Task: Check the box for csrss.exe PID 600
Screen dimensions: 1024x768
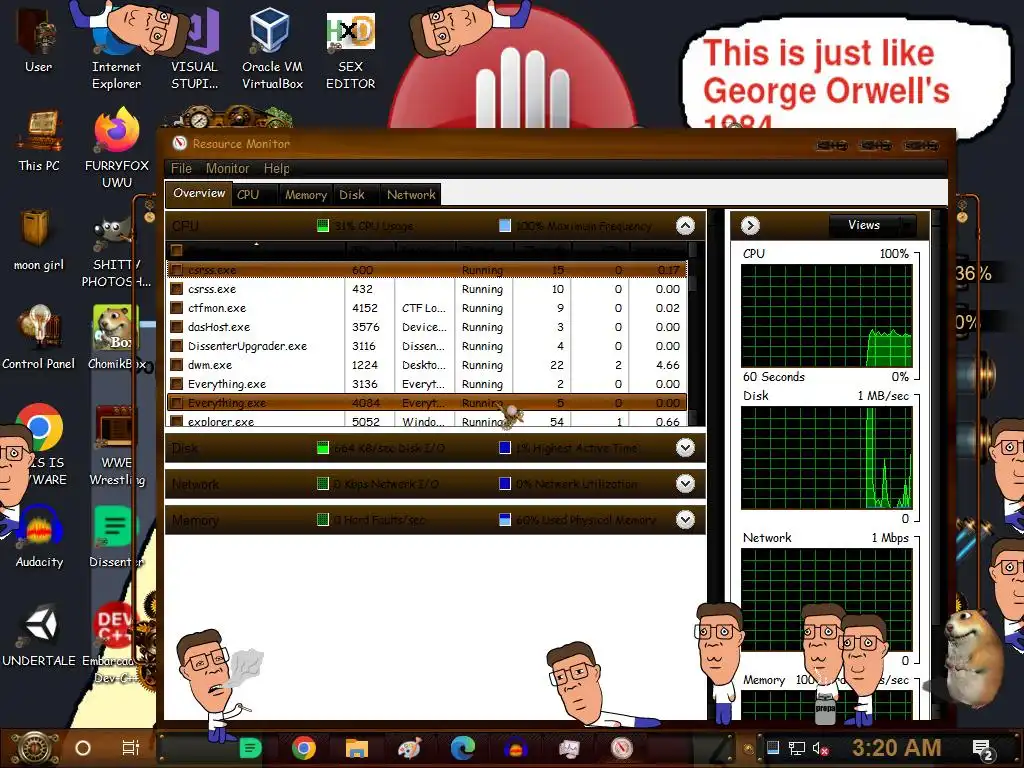Action: click(x=176, y=270)
